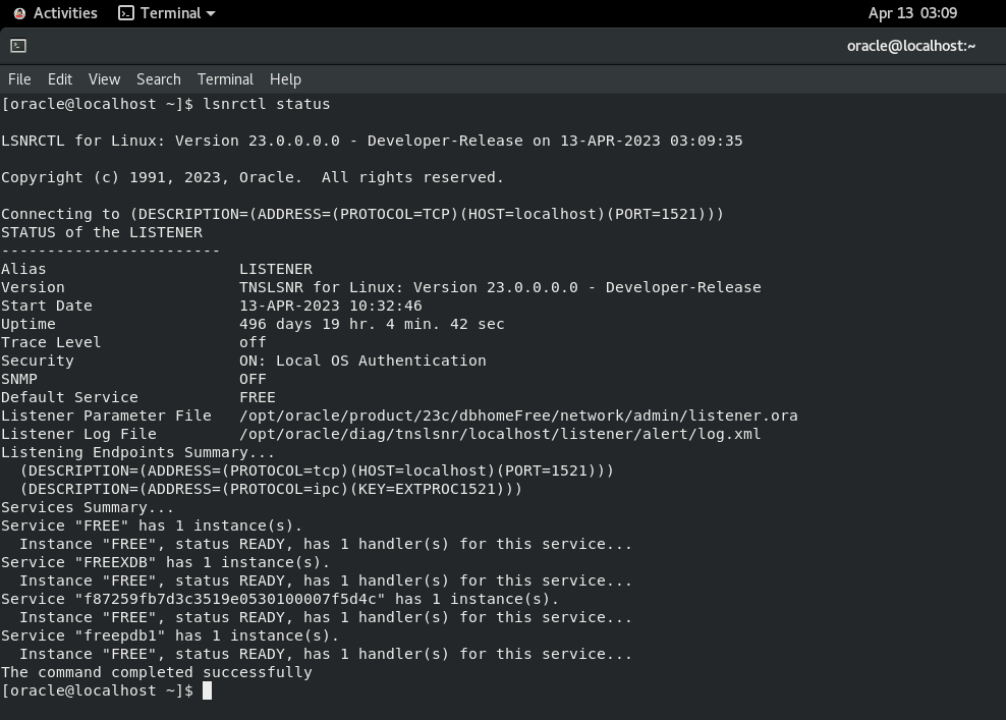The image size is (1006, 720).
Task: Click the 'lsnrctl status' command text
Action: [266, 104]
